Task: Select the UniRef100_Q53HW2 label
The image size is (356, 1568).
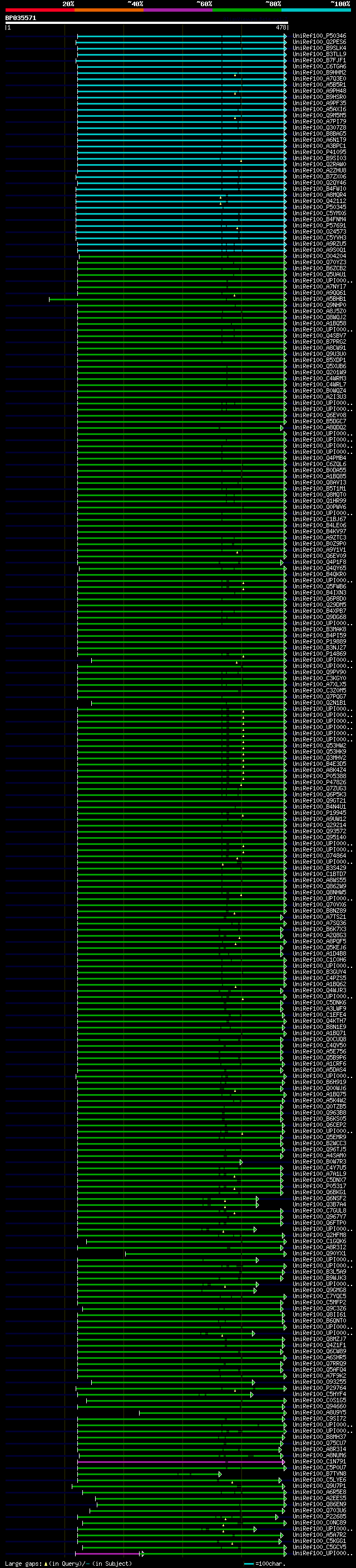Action: 319,746
